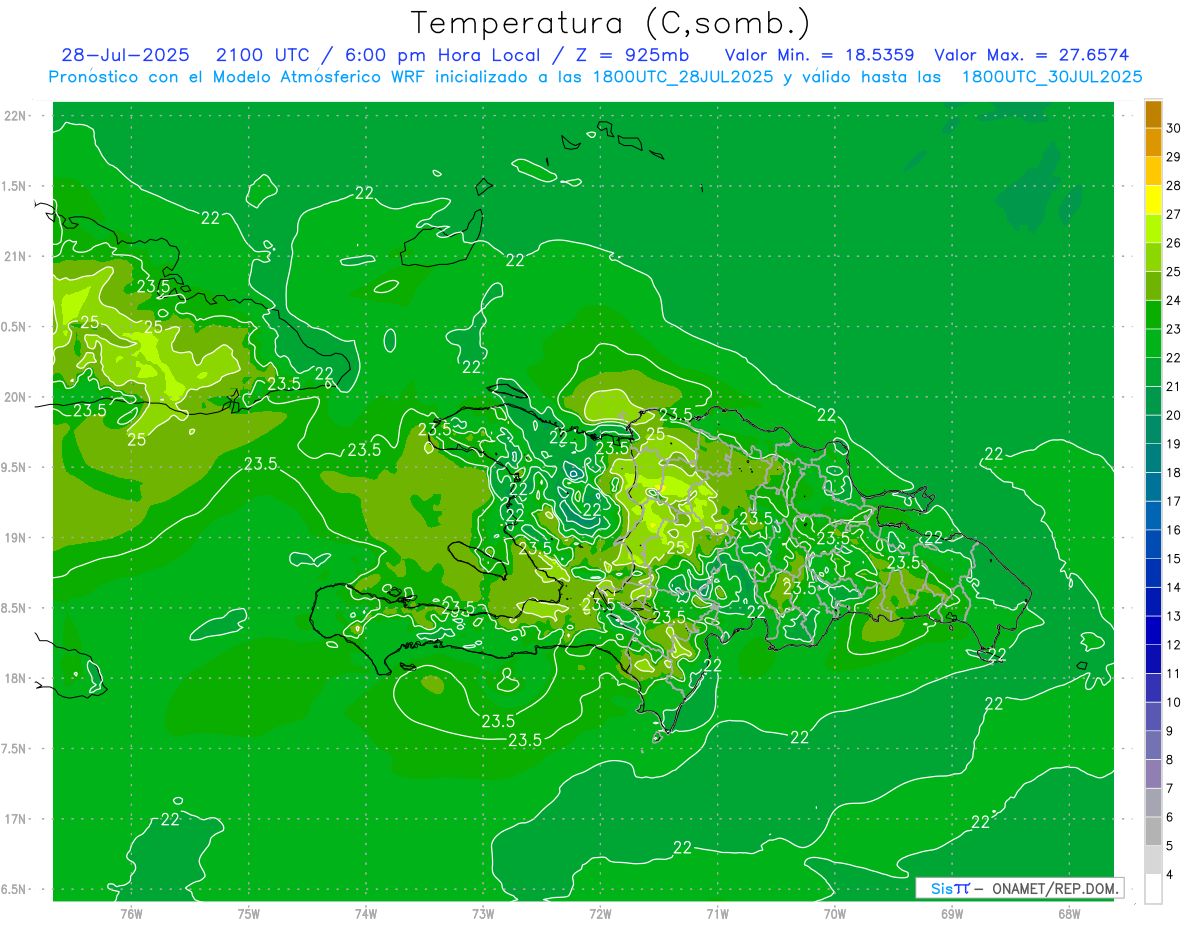Click the blue swatch between 15 and 16
This screenshot has width=1200, height=927.
1153,545
